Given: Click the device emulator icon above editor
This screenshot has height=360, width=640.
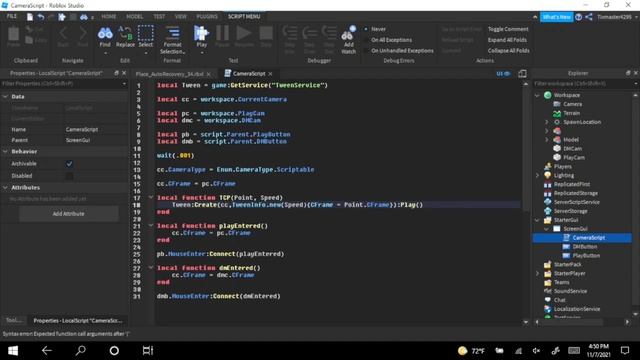Looking at the screenshot, I should pos(522,73).
